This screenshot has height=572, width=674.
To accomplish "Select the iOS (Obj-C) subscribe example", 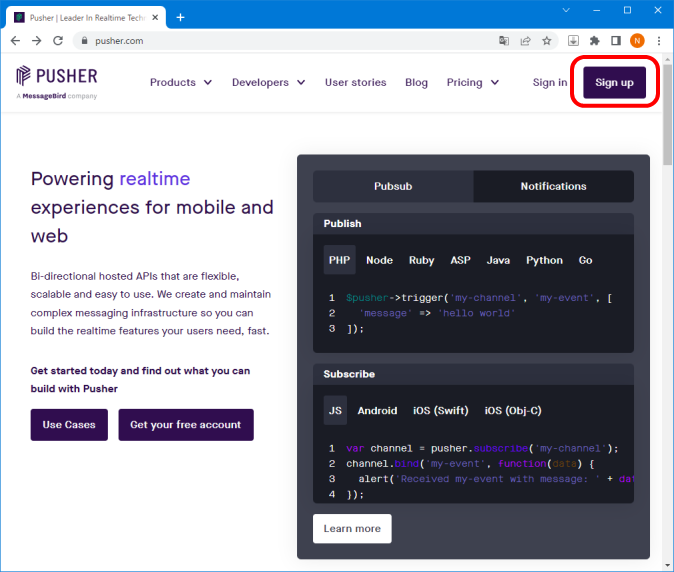I will (513, 410).
